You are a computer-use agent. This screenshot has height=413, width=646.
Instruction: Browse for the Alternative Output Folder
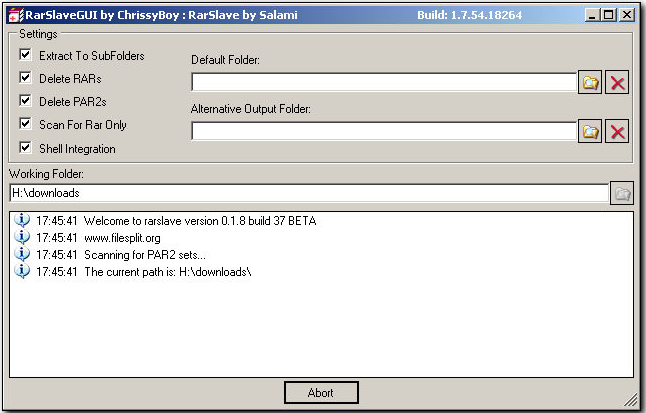coord(590,131)
